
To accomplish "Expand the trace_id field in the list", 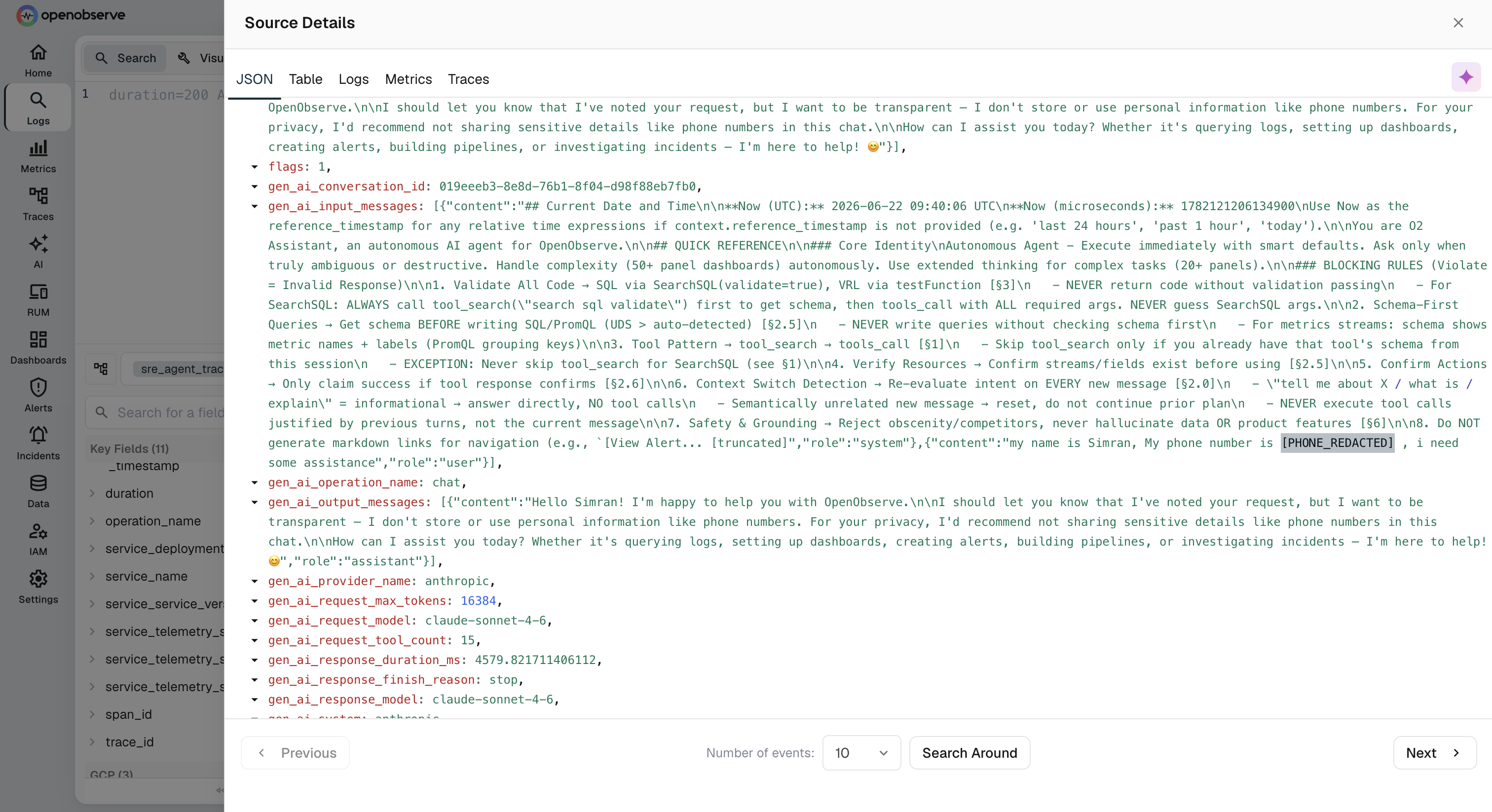I will [x=92, y=742].
